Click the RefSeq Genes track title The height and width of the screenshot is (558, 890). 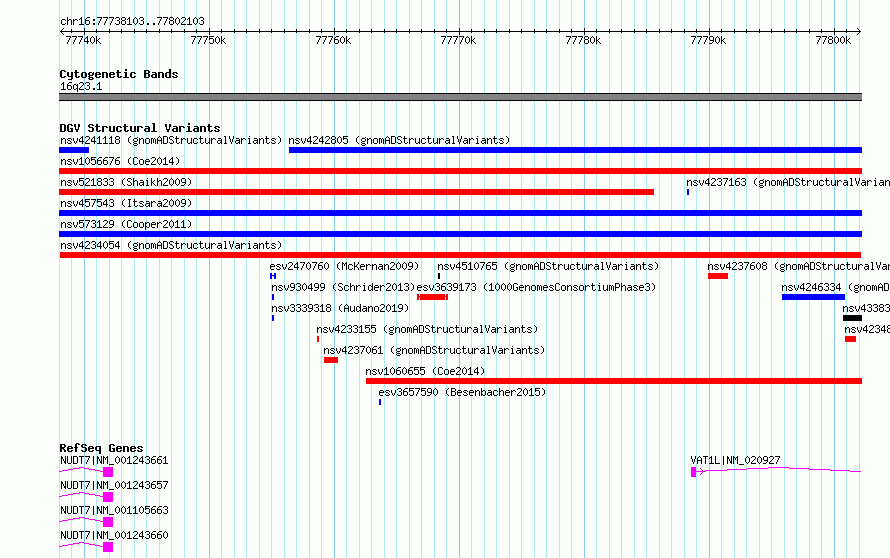101,448
